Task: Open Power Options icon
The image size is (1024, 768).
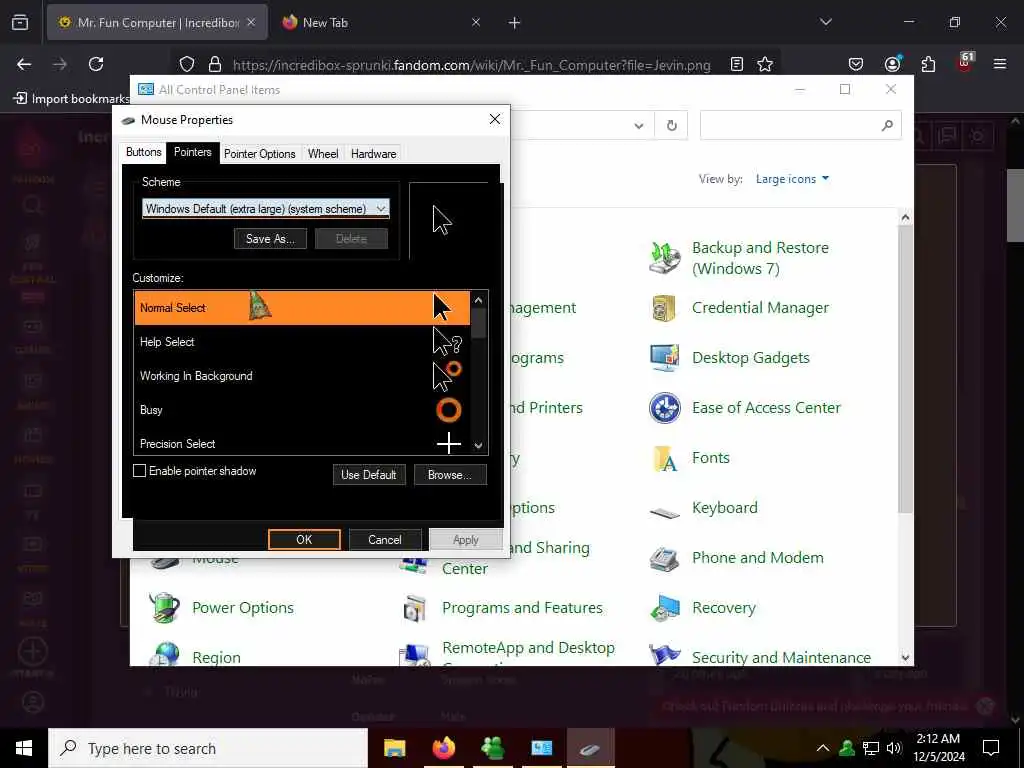Action: [165, 608]
